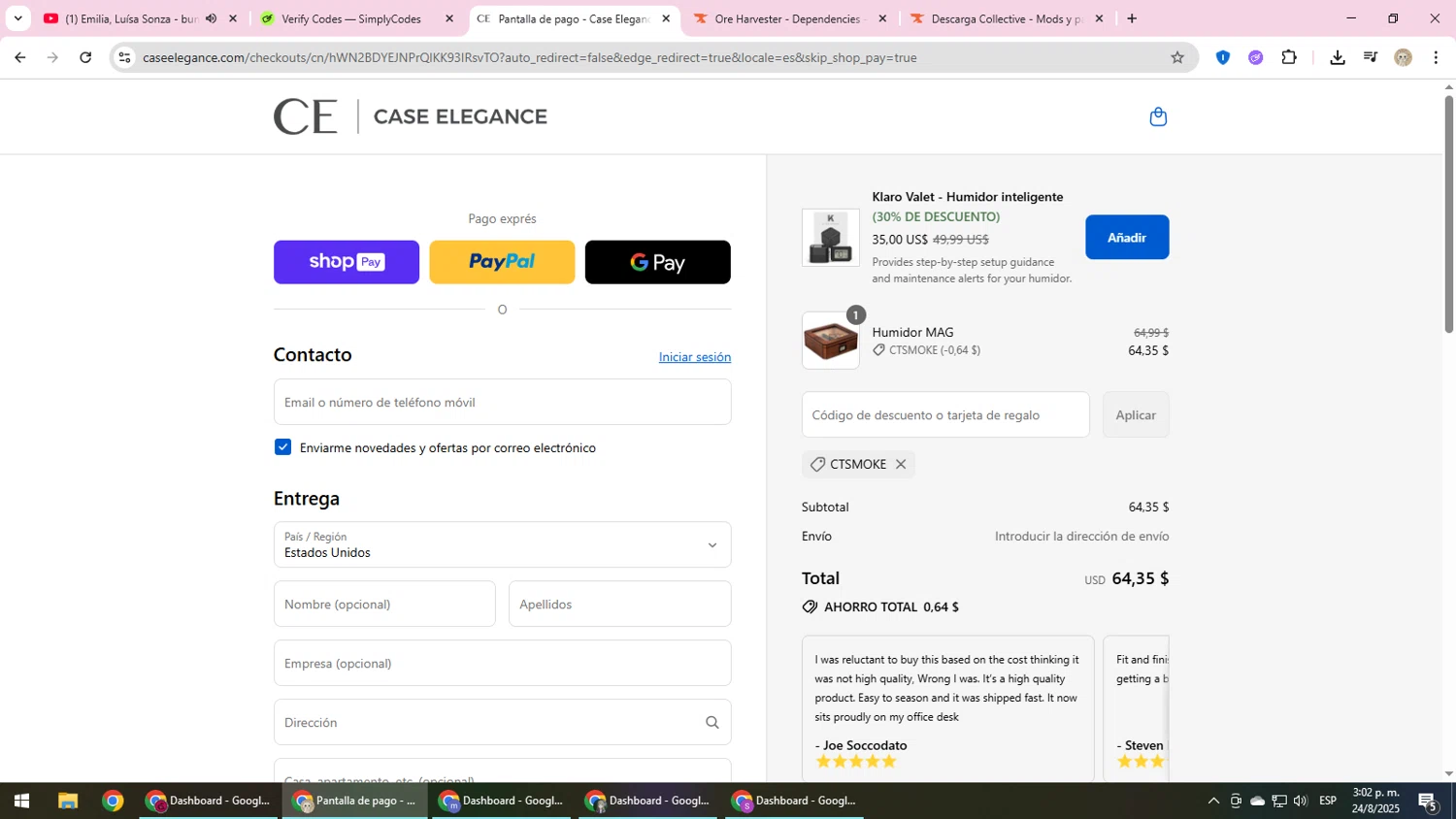Image resolution: width=1456 pixels, height=819 pixels.
Task: Click the Joe Soccodato review card
Action: (x=948, y=708)
